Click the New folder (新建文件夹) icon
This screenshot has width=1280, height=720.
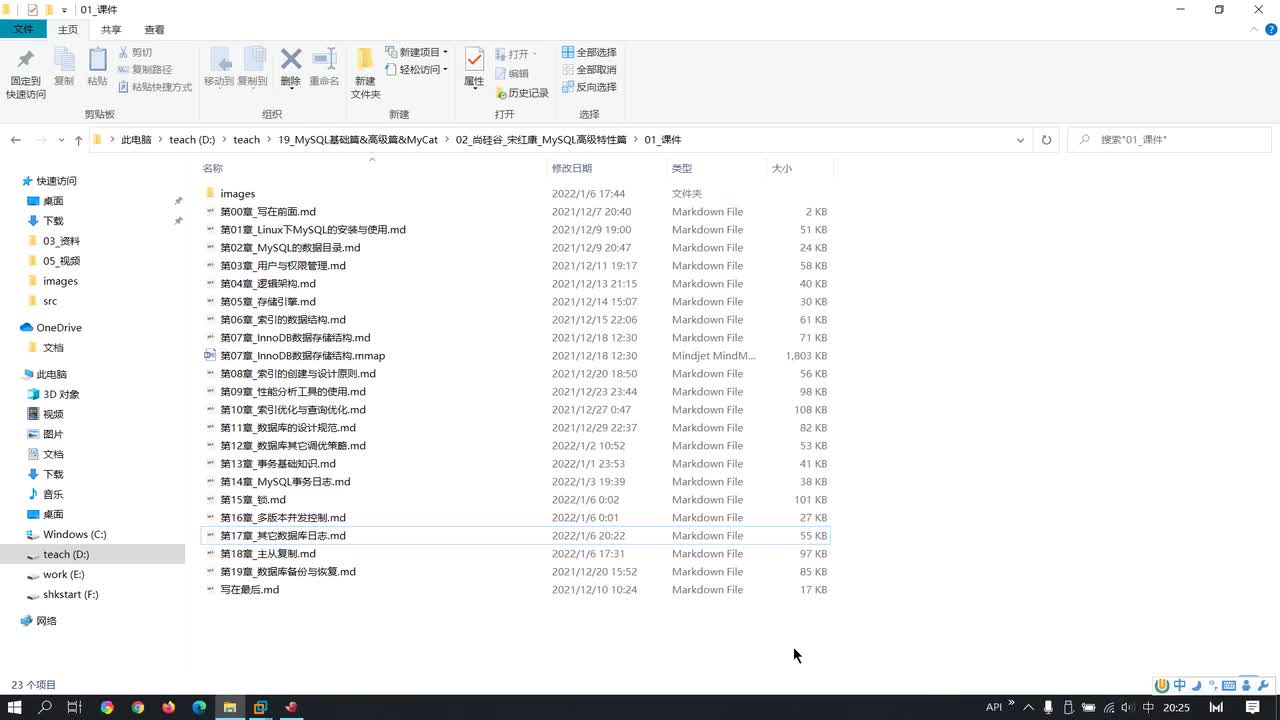coord(365,60)
